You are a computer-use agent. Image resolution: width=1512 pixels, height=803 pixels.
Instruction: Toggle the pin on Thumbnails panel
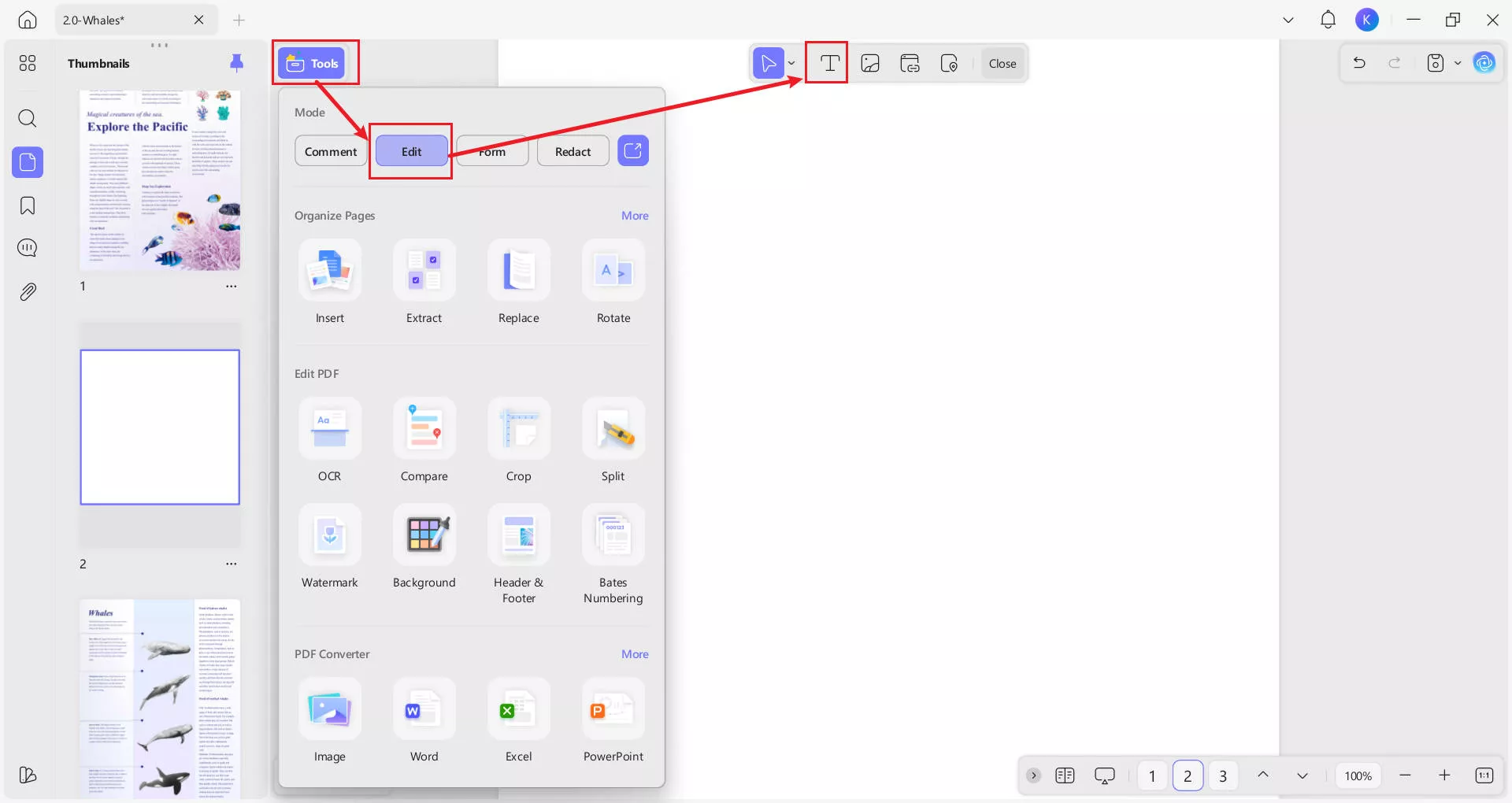click(236, 63)
